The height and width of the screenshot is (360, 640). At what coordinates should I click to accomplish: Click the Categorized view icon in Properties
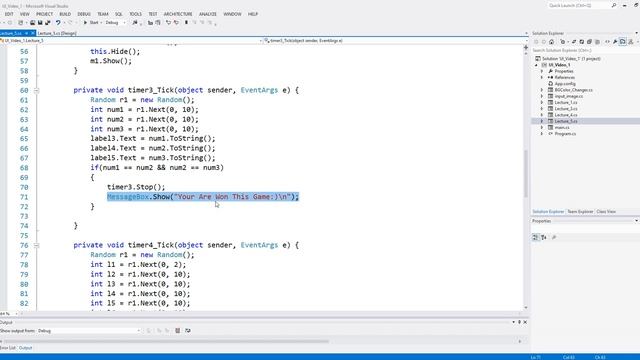pyautogui.click(x=536, y=237)
